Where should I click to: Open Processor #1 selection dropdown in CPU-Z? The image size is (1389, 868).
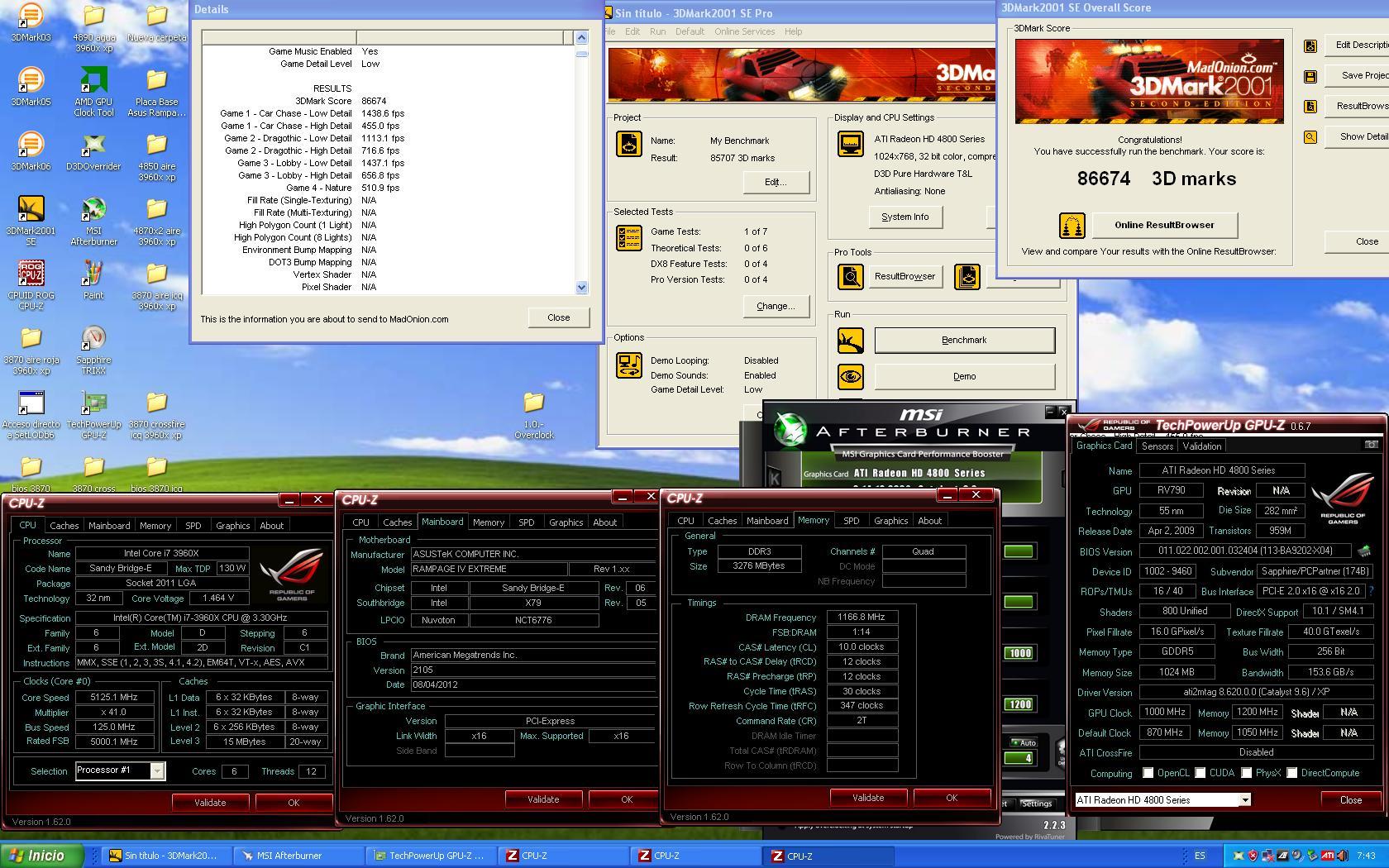coord(157,770)
